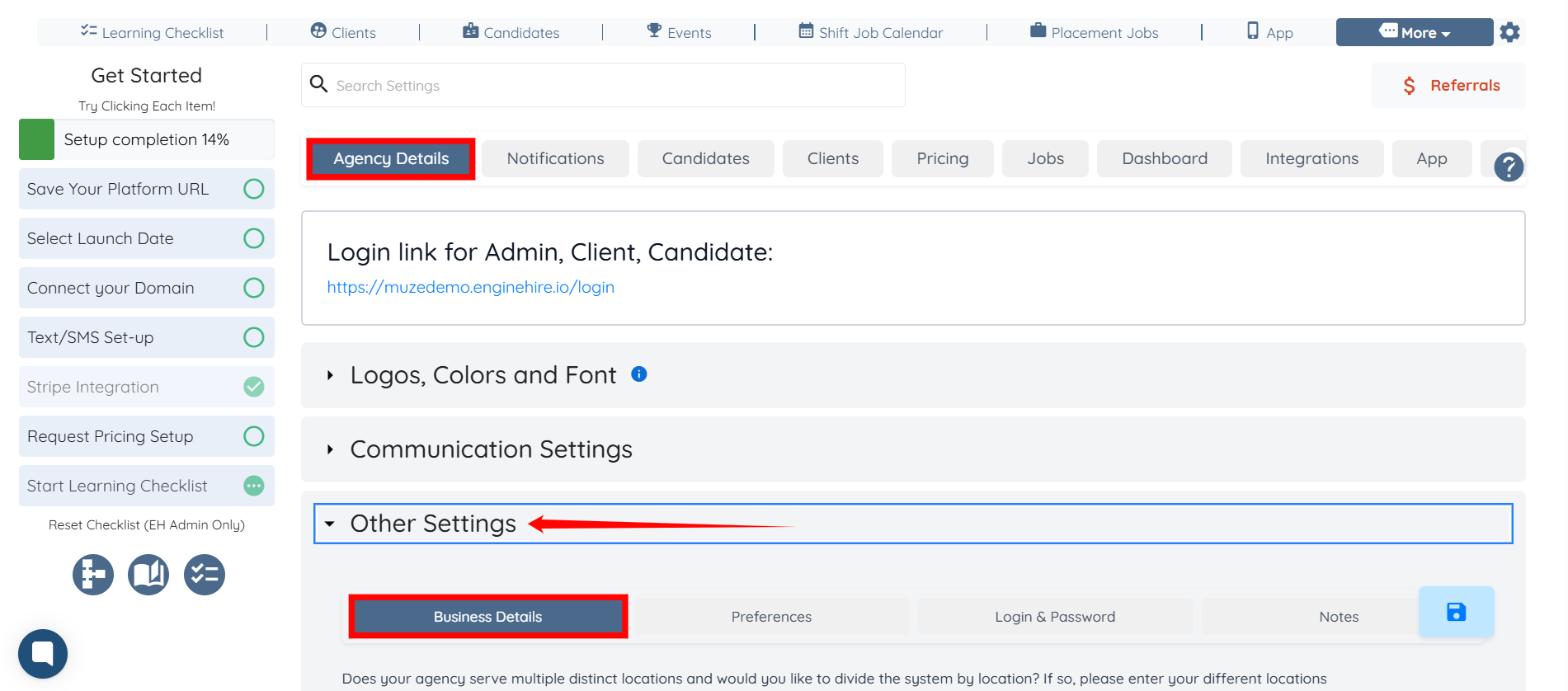Toggle the Save Your Platform URL circle
Image resolution: width=1568 pixels, height=691 pixels.
[x=254, y=189]
